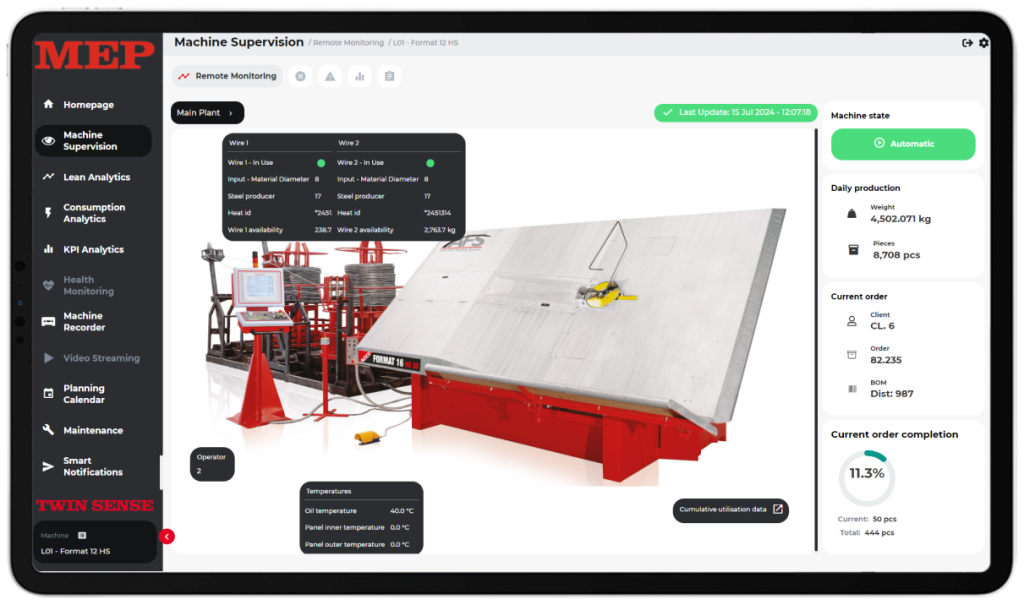This screenshot has width=1024, height=605.
Task: Click the calendar icon beside Planning Calendar
Action: coord(48,394)
